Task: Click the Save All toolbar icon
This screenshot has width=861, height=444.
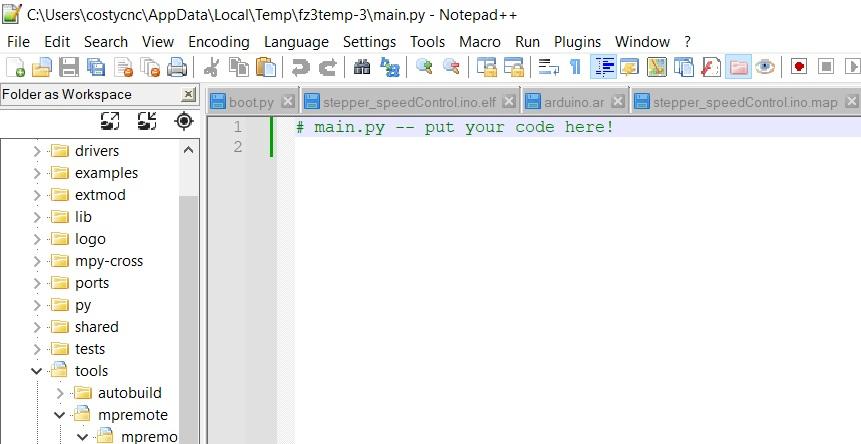Action: 96,67
